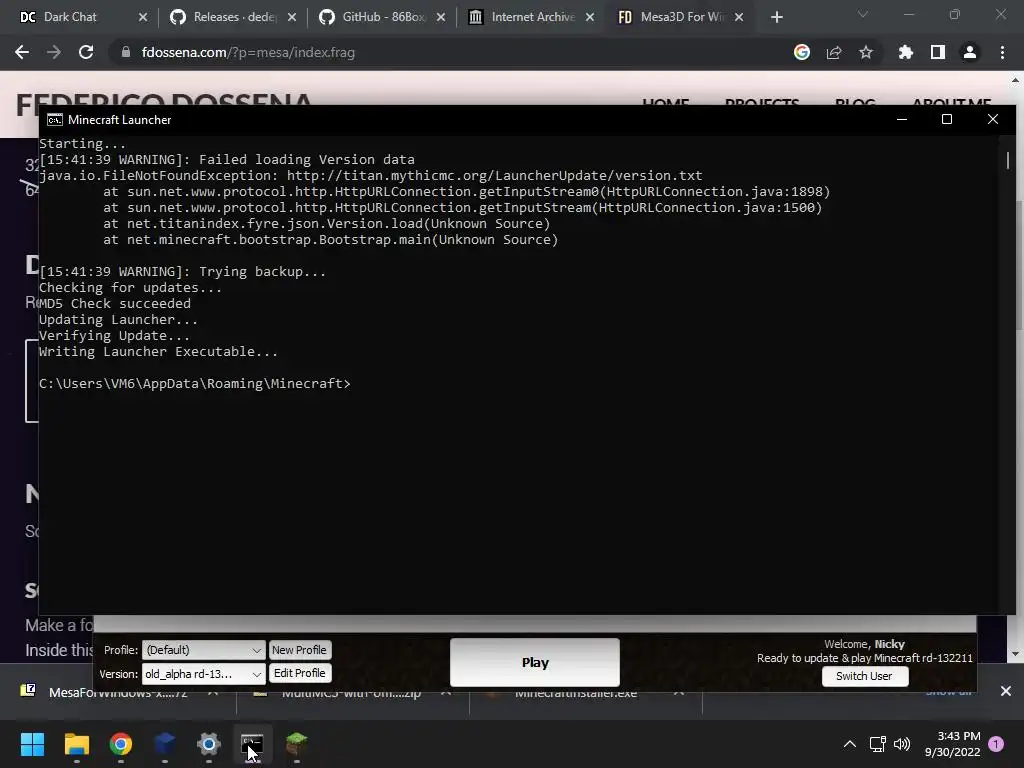Open the Profile dropdown (Default)
The width and height of the screenshot is (1024, 768).
point(204,650)
